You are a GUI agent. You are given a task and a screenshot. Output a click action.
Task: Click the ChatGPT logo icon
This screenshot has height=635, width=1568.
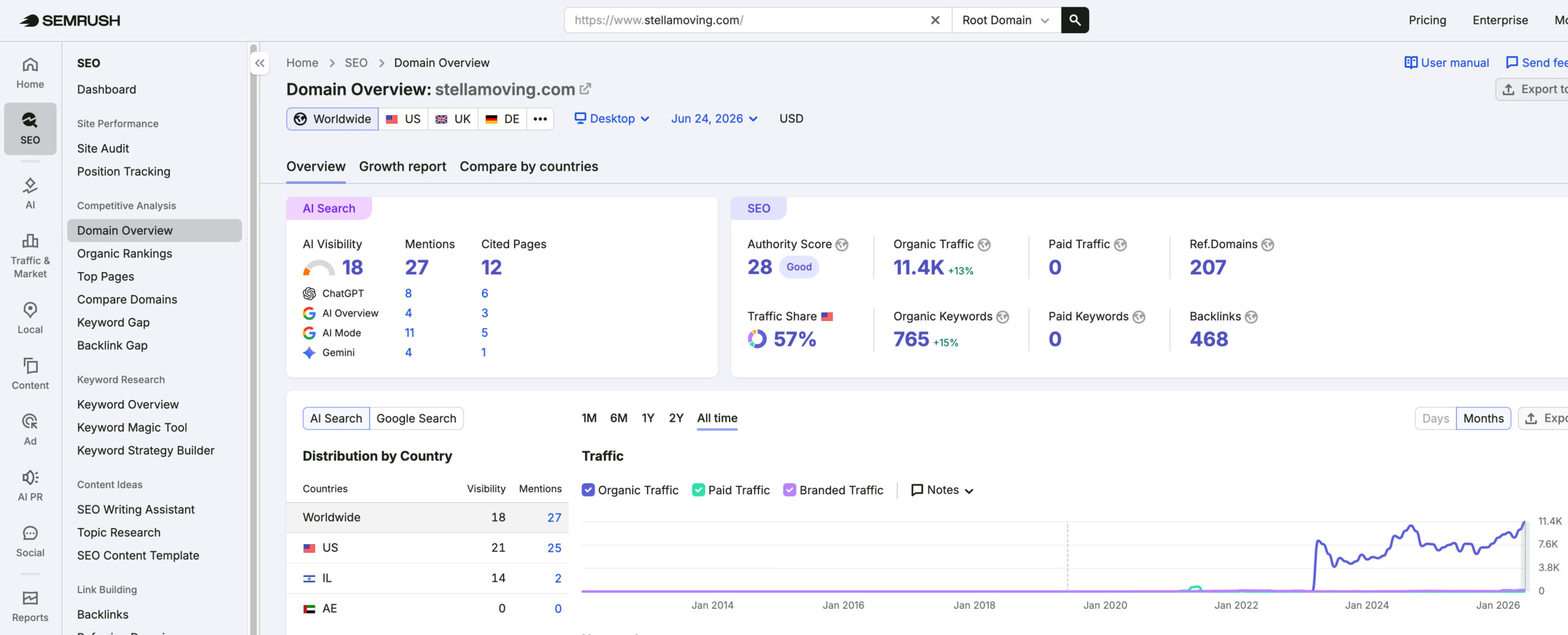coord(309,294)
